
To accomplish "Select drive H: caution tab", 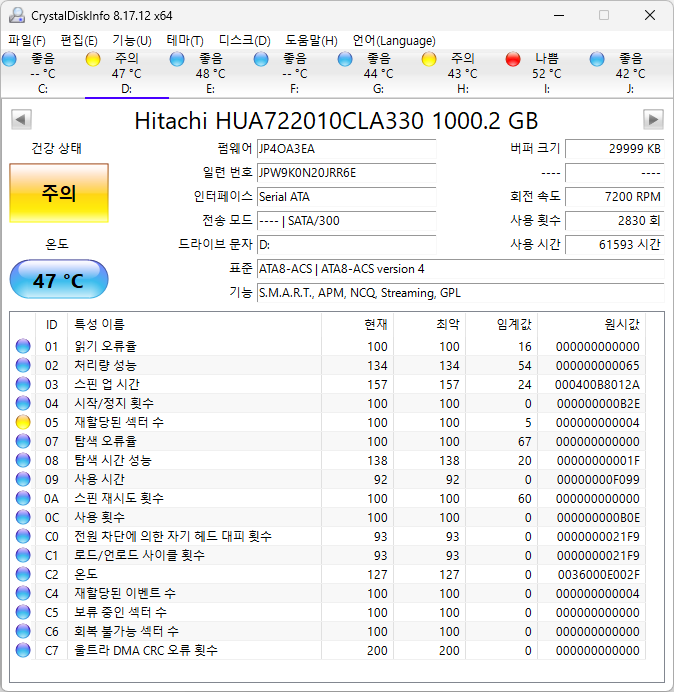I will 462,73.
